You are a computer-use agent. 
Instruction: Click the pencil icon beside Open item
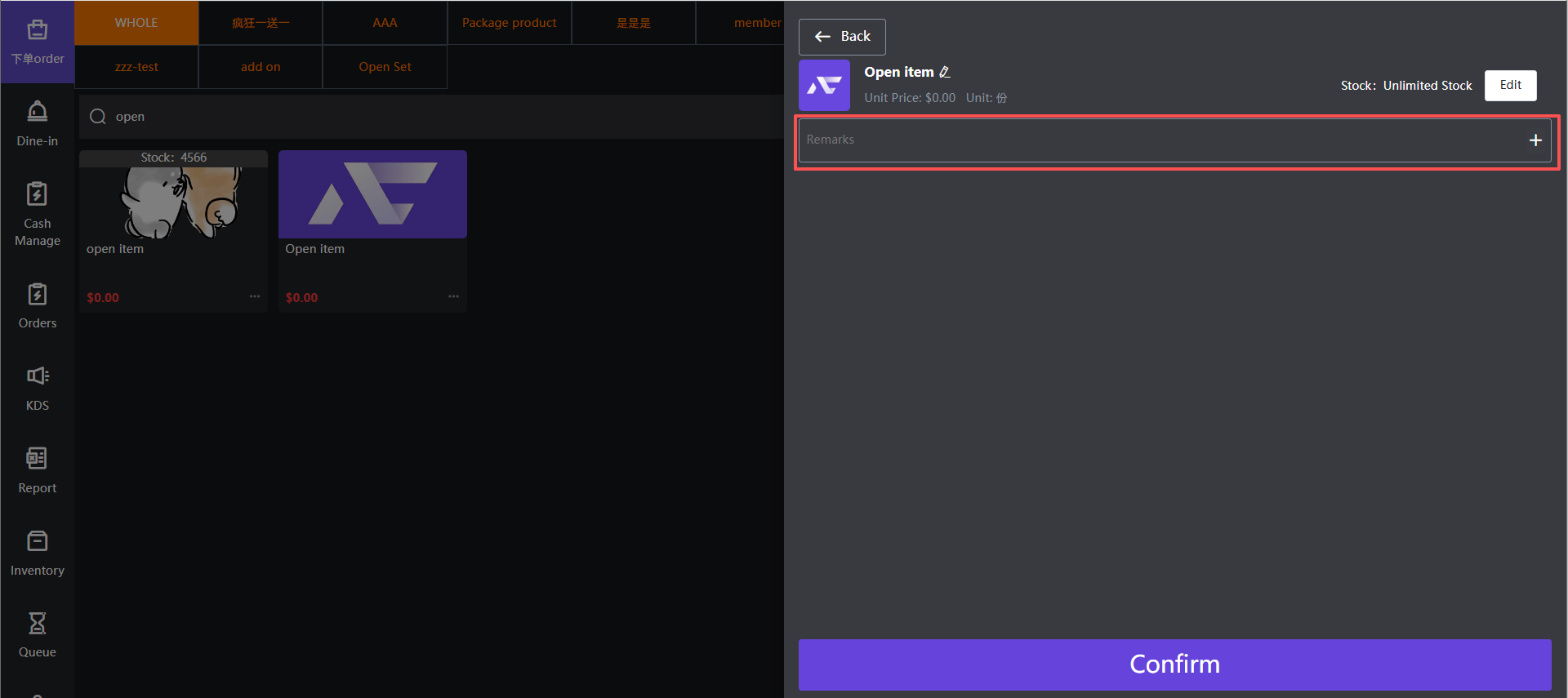tap(945, 73)
